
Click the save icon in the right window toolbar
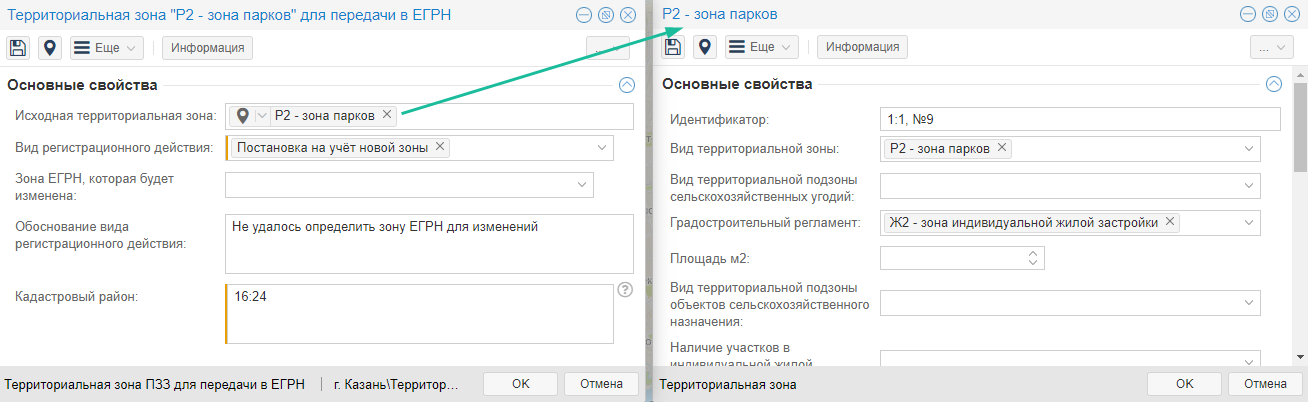pos(673,47)
